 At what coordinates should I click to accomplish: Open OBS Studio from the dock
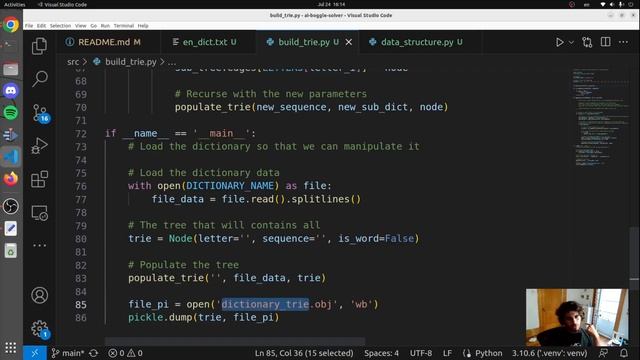[11, 206]
